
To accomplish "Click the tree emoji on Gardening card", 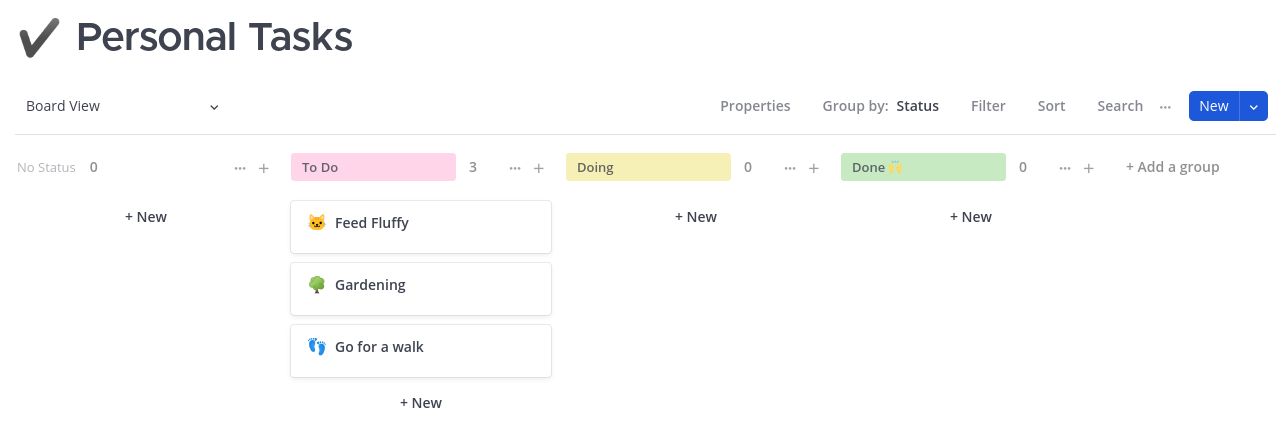I will (317, 285).
